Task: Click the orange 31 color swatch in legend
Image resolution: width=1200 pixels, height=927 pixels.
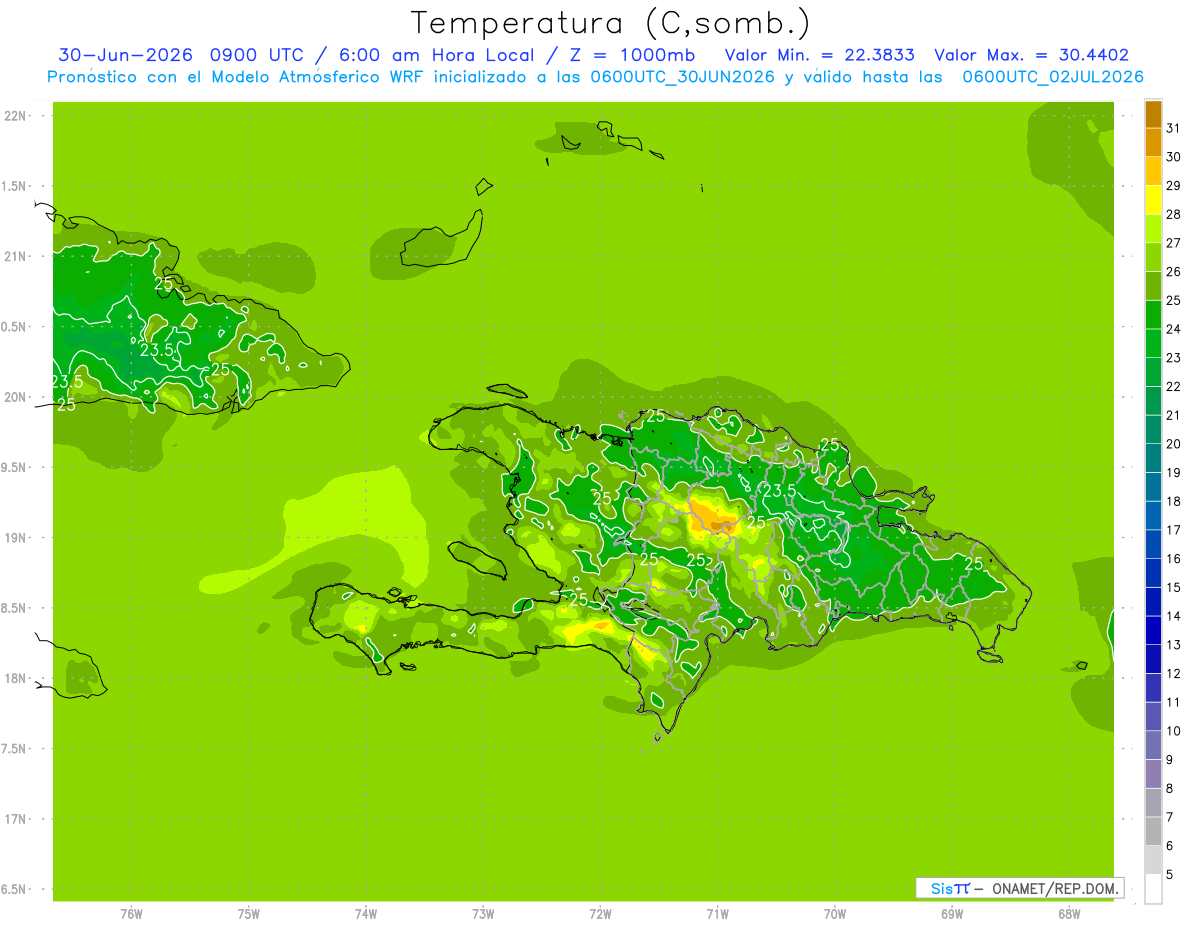Action: point(1153,115)
